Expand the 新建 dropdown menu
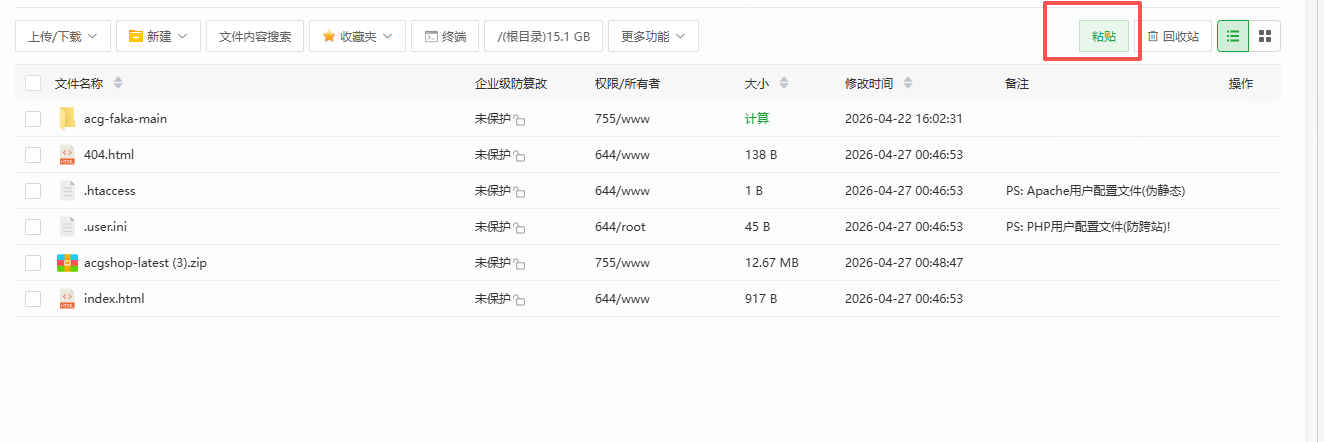The image size is (1324, 442). (x=158, y=36)
